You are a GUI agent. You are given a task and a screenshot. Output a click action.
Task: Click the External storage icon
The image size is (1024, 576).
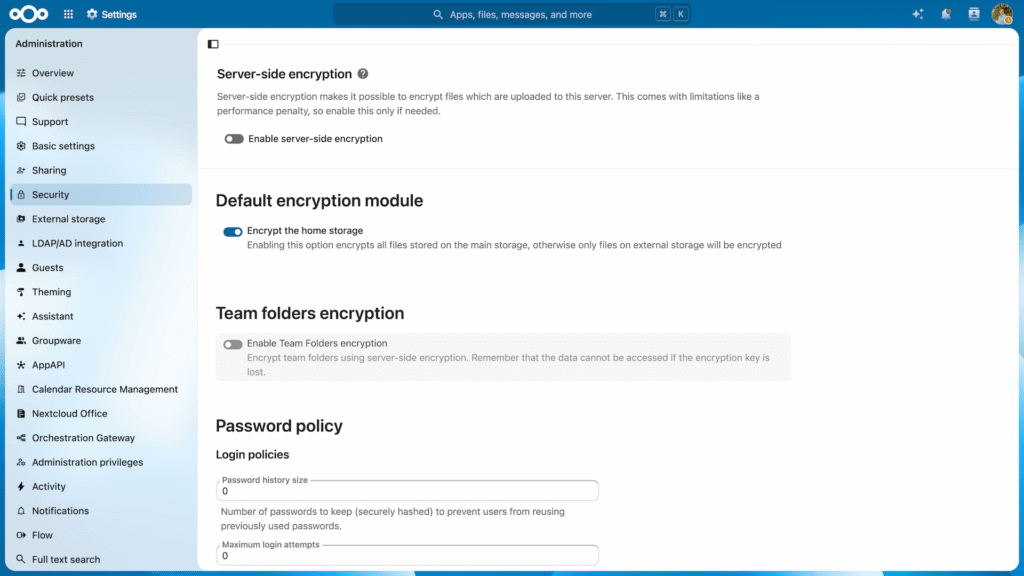(x=21, y=219)
